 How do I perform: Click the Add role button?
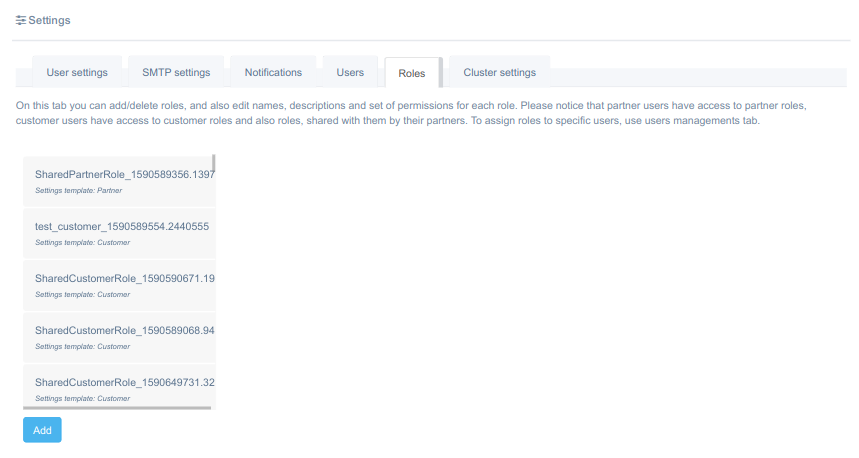42,430
